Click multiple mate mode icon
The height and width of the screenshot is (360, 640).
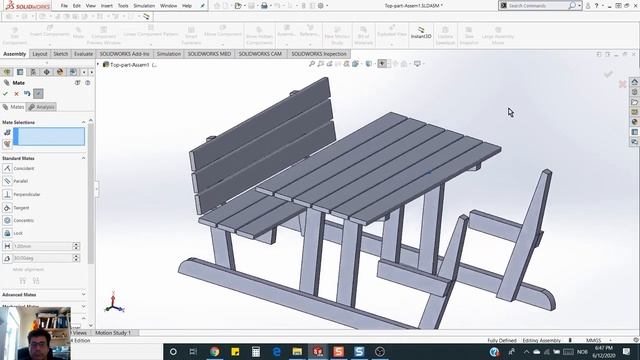click(7, 144)
